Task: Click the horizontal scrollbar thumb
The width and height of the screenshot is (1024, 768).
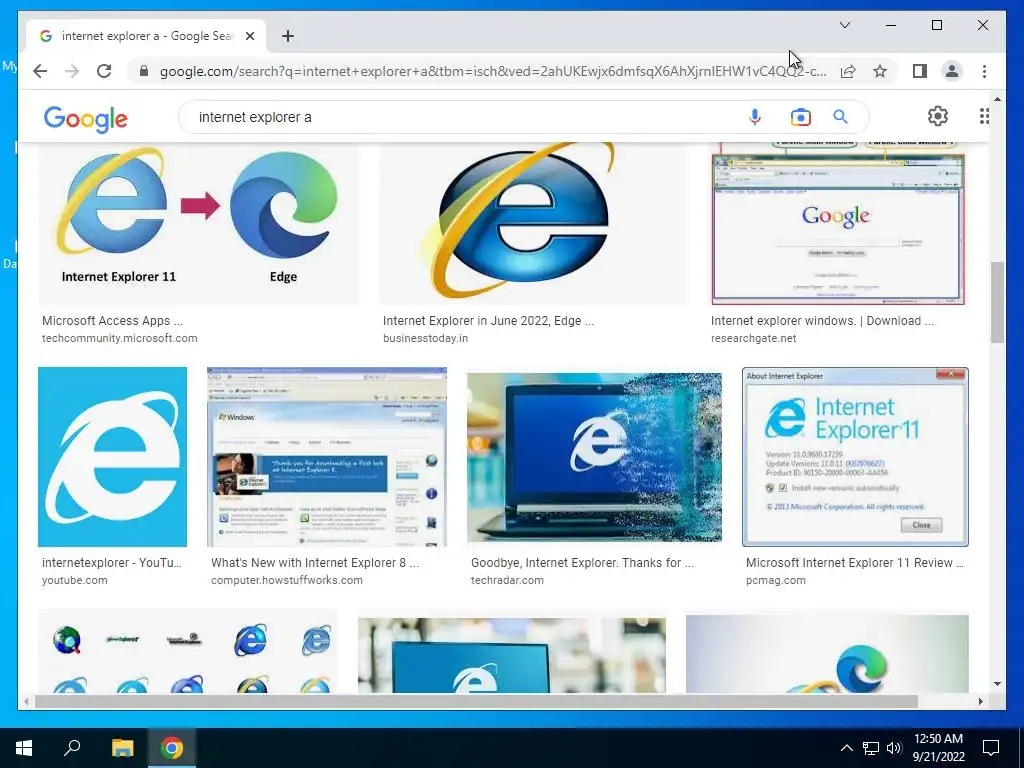Action: point(476,701)
